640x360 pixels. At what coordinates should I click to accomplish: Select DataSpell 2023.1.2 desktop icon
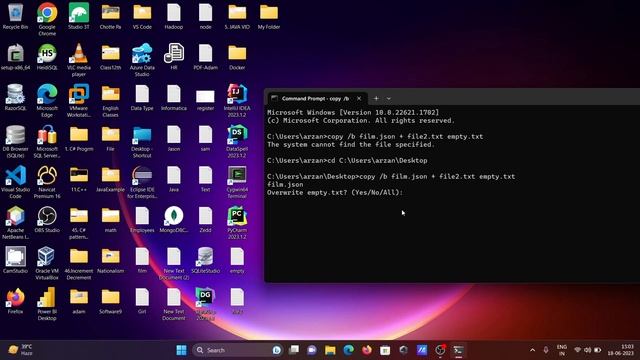pyautogui.click(x=237, y=141)
